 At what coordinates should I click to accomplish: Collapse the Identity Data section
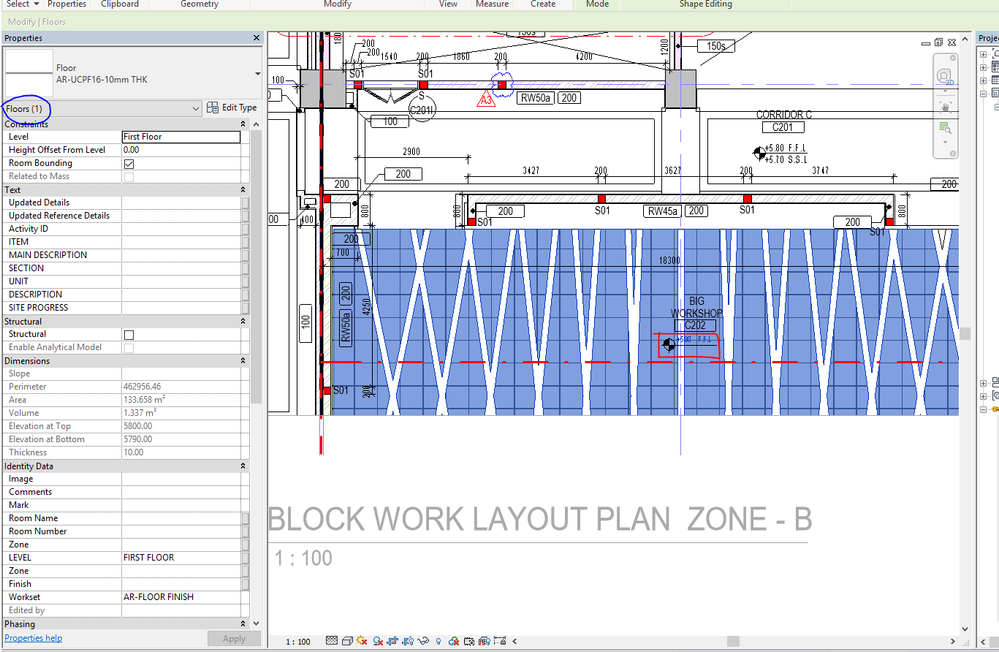243,466
